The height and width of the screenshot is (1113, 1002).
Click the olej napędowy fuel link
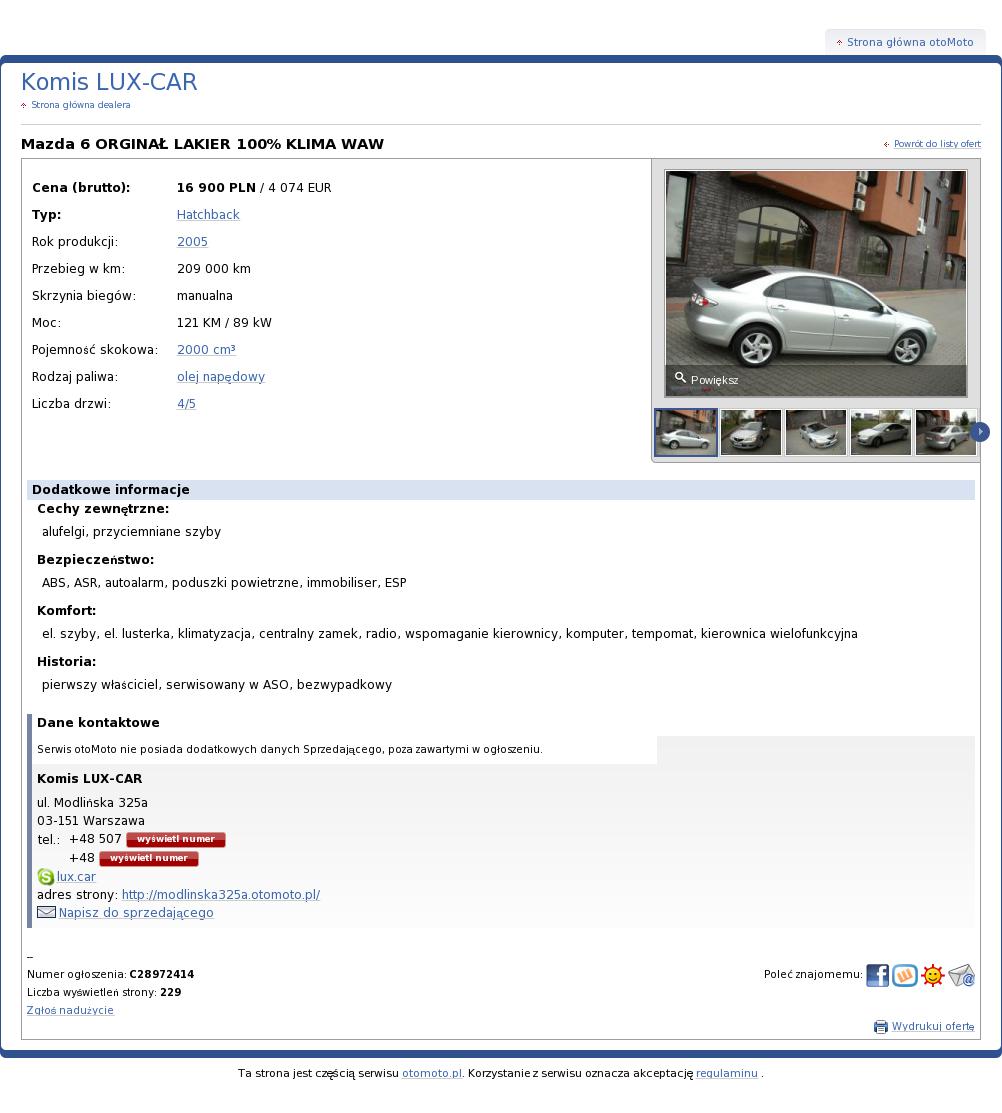coord(221,376)
